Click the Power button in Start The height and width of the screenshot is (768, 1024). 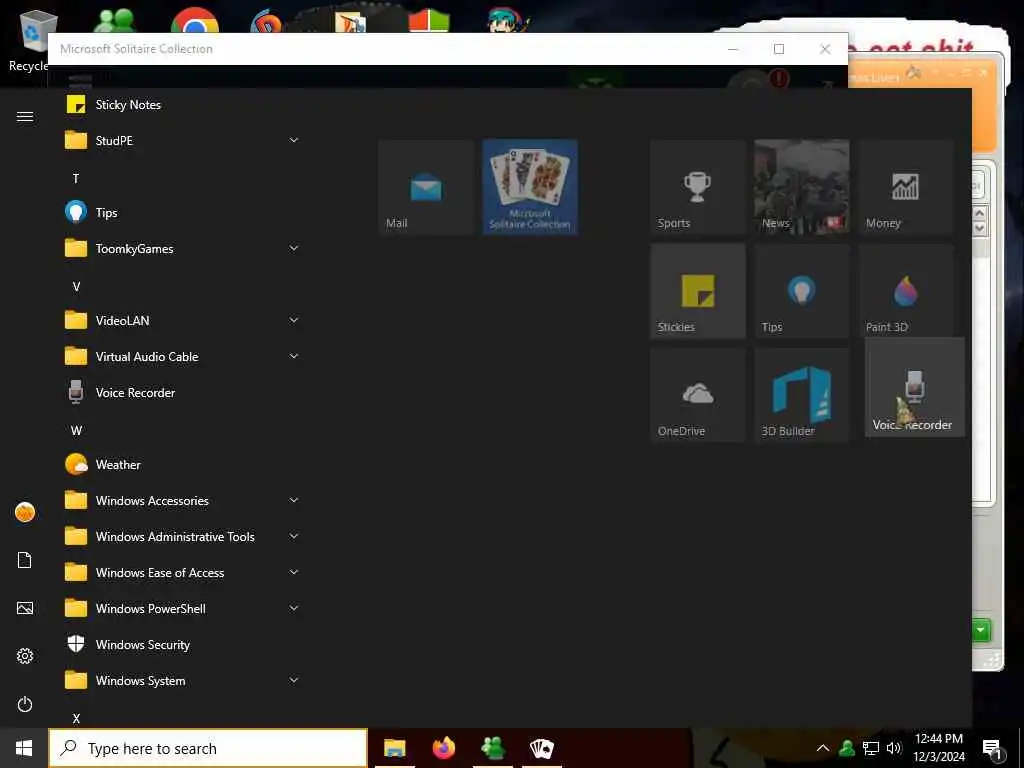point(25,705)
